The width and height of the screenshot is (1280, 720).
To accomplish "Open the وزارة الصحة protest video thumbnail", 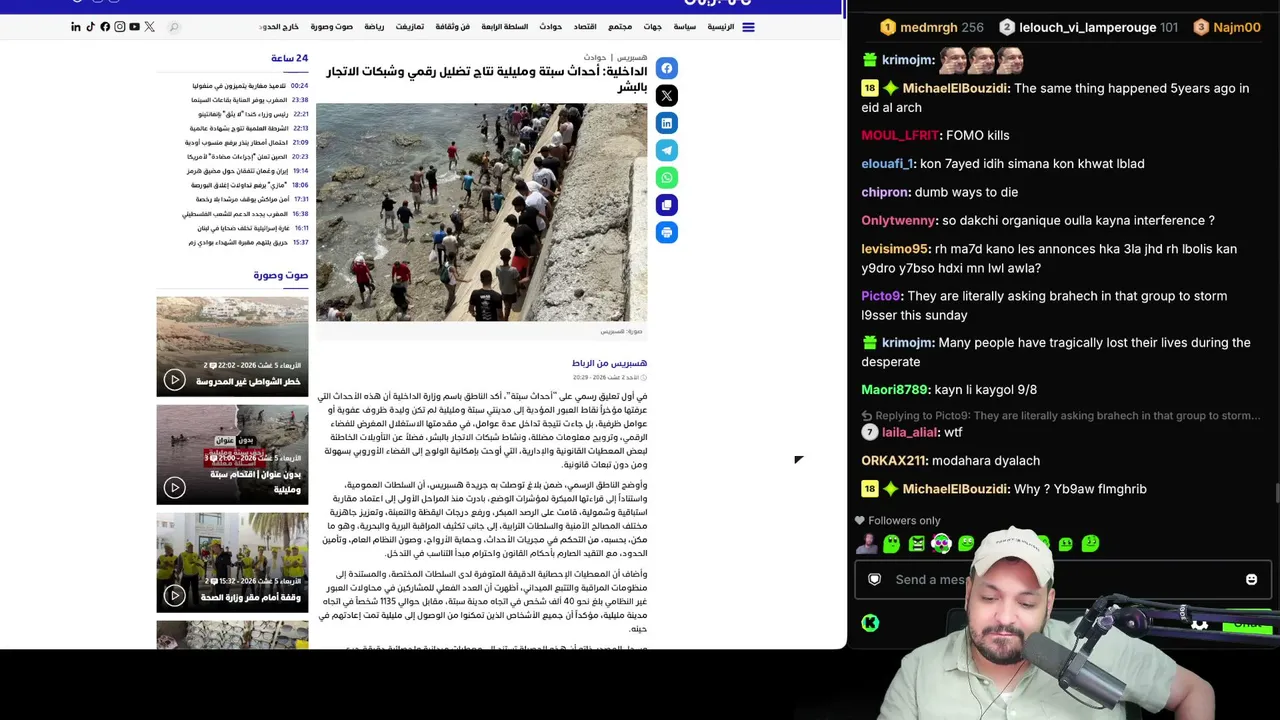I will point(232,563).
